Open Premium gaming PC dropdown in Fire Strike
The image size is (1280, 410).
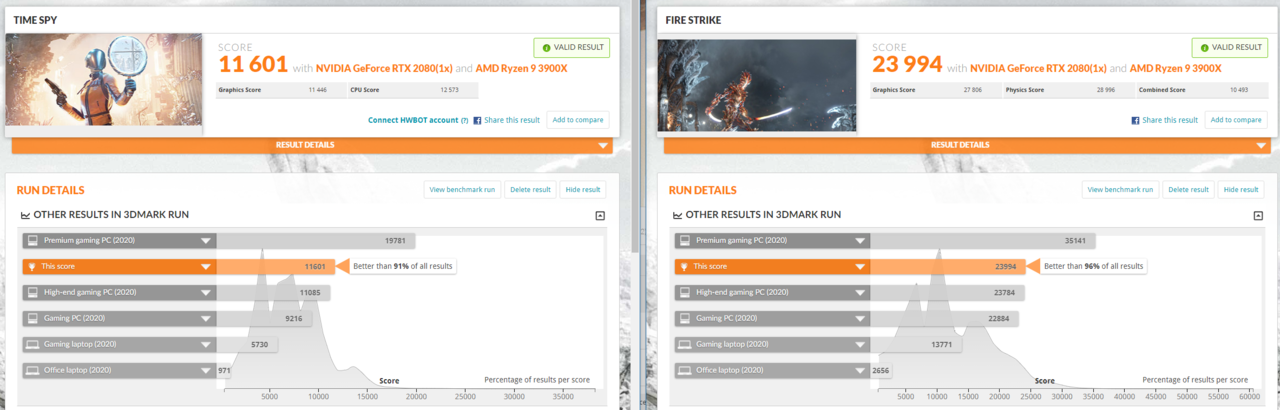[858, 241]
